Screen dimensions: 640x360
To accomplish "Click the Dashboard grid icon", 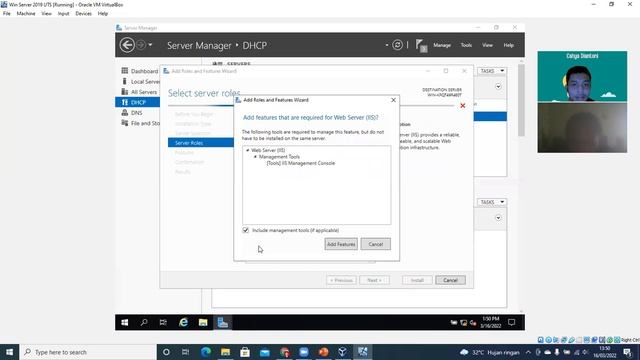I will coord(124,71).
